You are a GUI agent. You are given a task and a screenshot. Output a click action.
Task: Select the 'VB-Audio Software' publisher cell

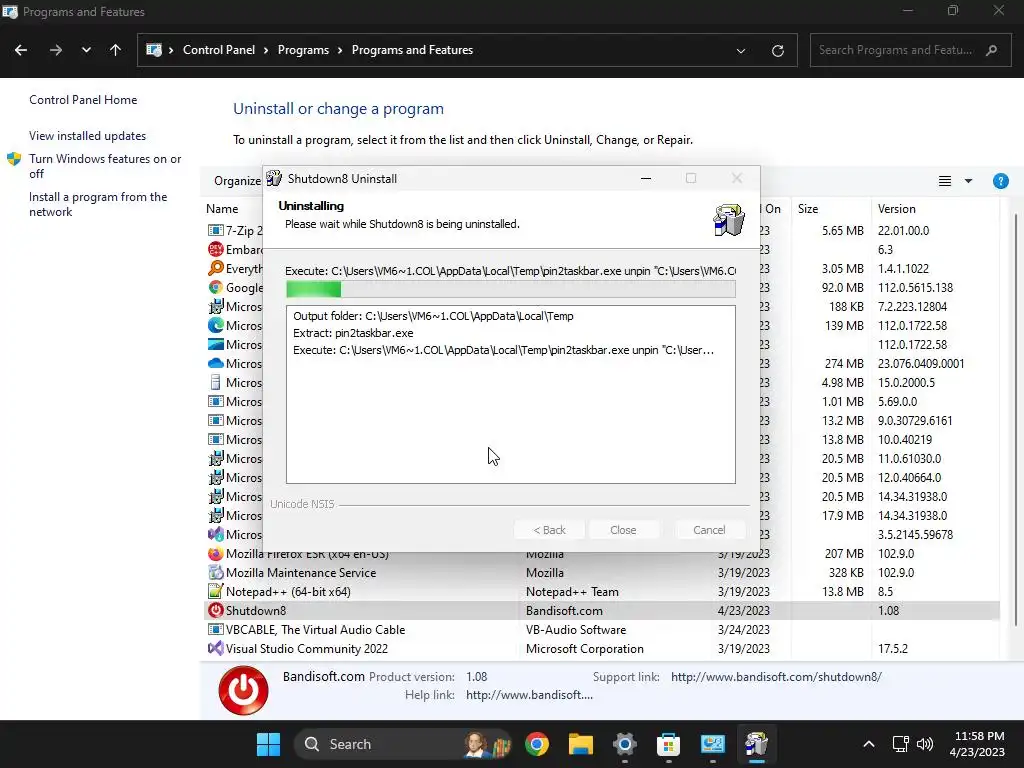click(x=576, y=630)
